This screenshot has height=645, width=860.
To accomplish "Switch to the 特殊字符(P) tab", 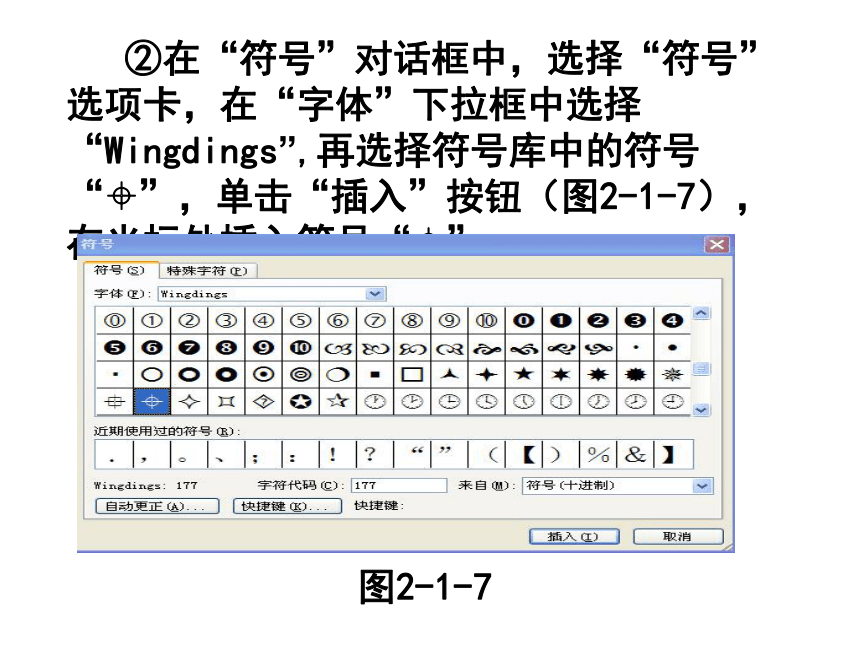I will (x=207, y=271).
